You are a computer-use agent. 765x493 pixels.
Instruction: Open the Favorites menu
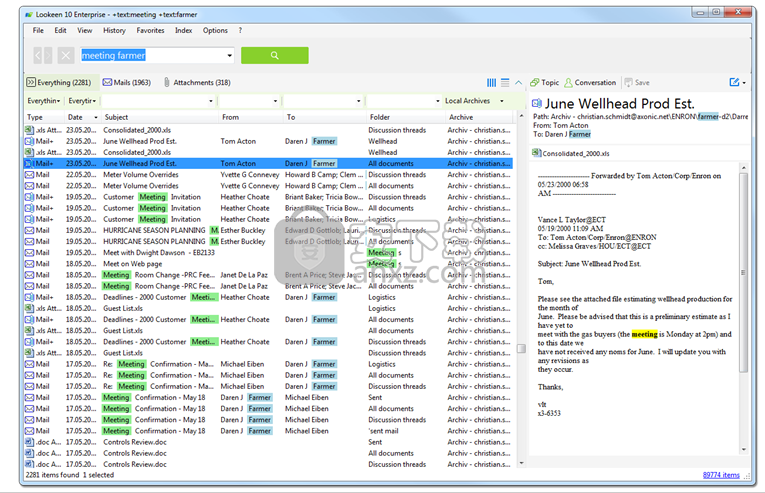point(150,30)
